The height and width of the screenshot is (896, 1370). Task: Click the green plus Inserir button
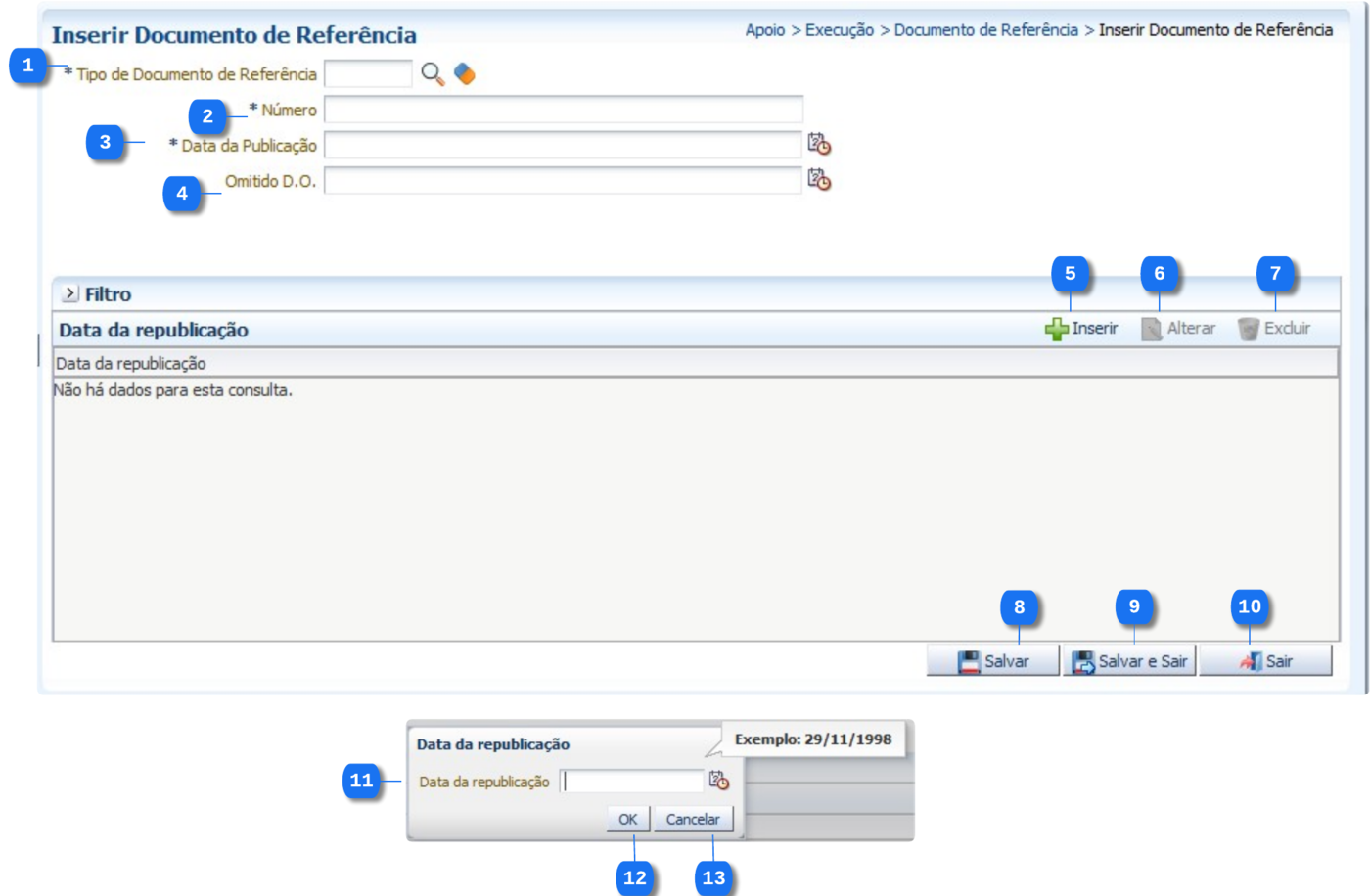pos(1081,329)
